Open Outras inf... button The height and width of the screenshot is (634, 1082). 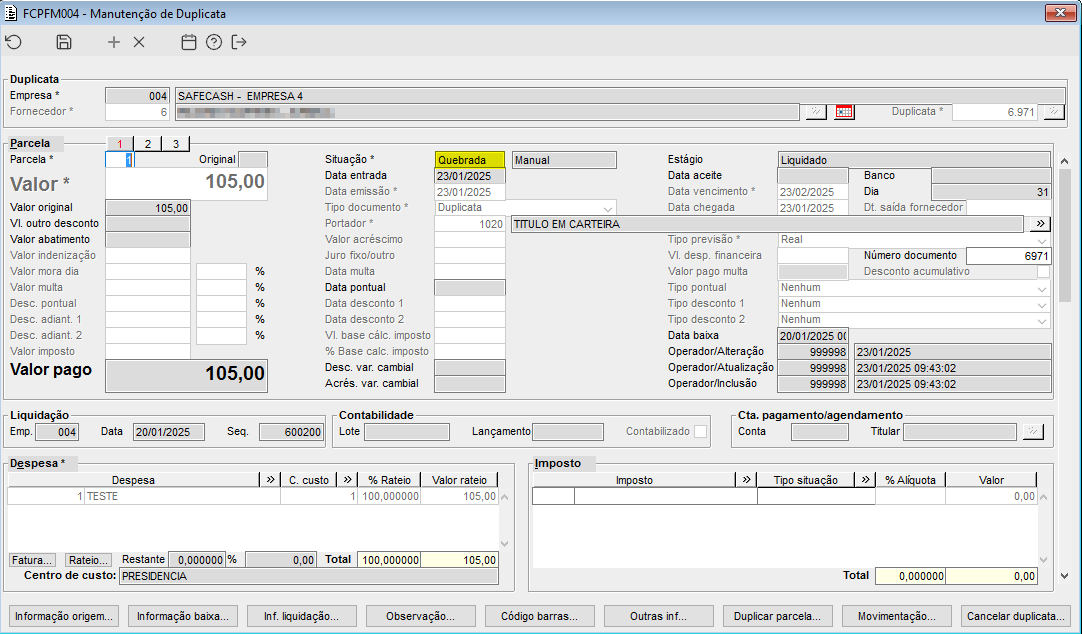point(658,616)
